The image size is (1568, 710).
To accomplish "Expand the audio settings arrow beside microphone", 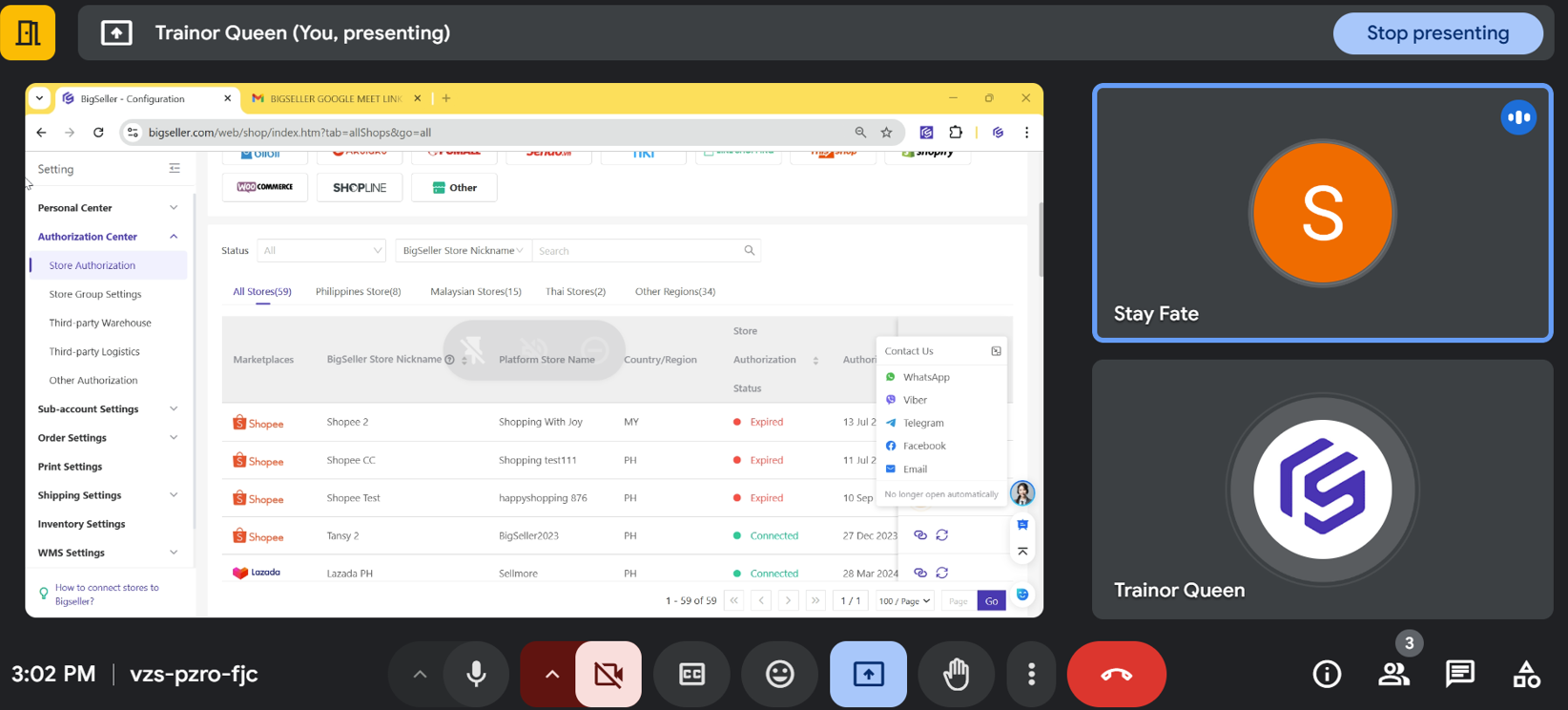I will [x=420, y=674].
